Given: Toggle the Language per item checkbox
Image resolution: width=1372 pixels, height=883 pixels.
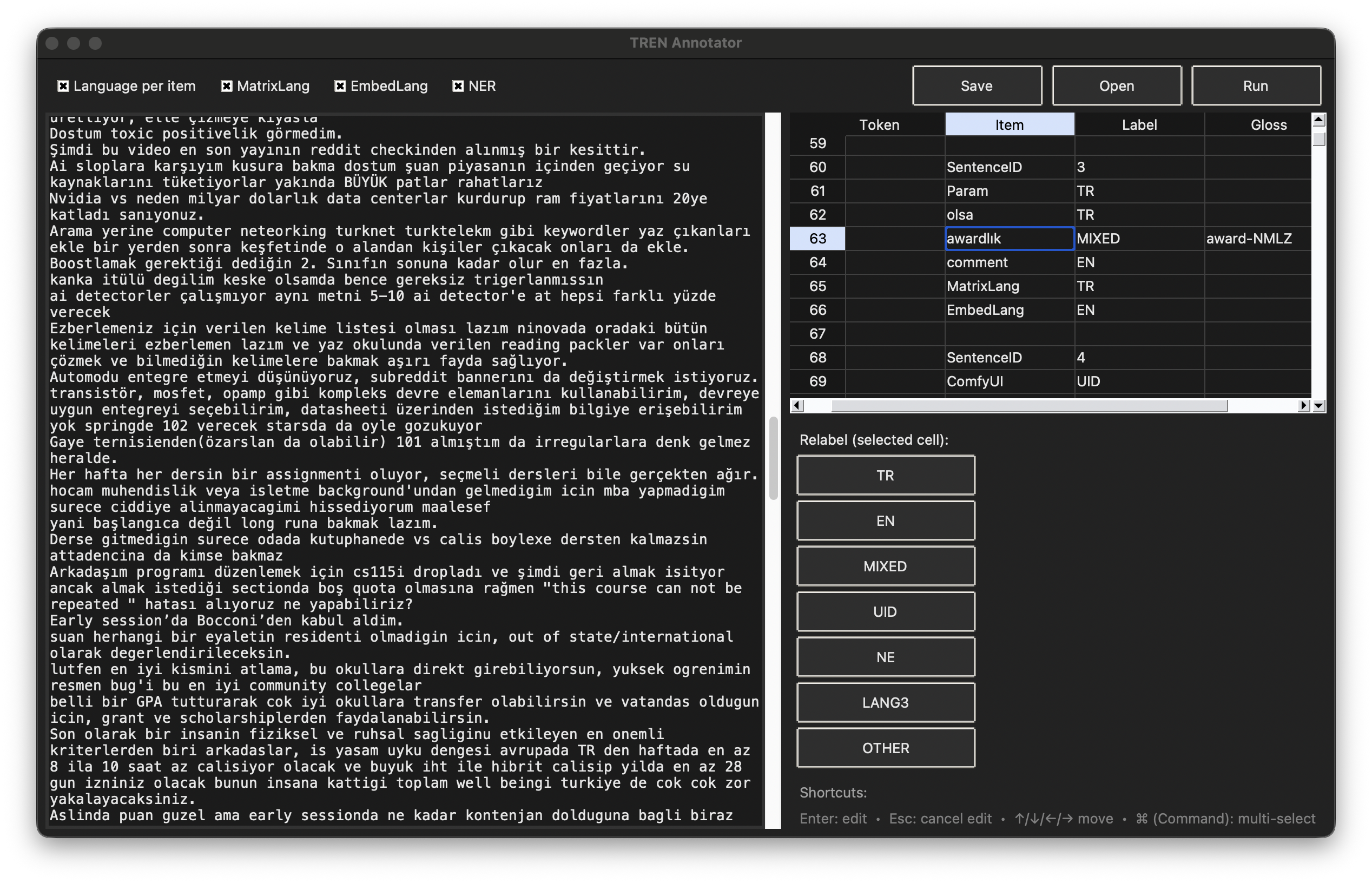Looking at the screenshot, I should (x=64, y=86).
